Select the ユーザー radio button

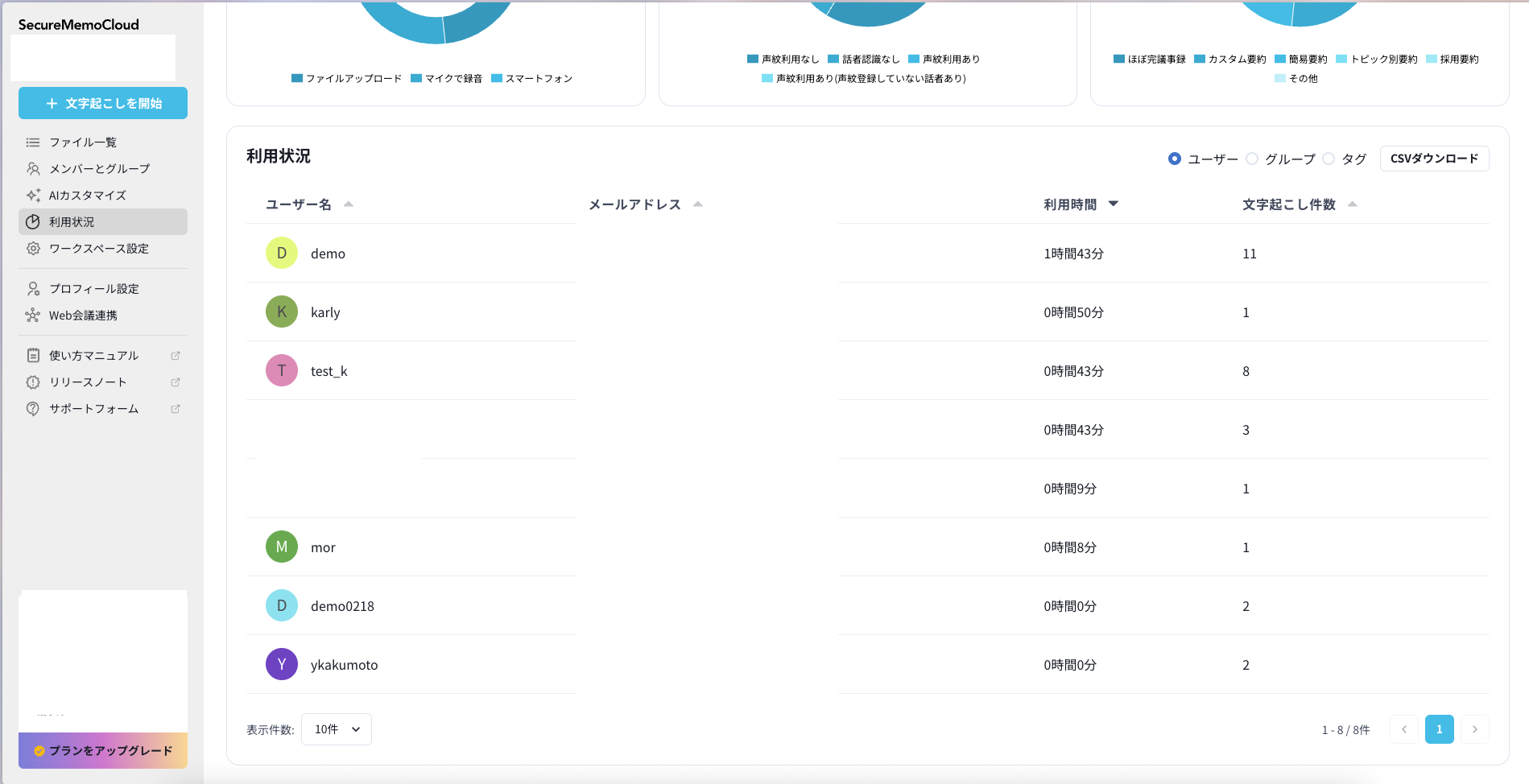(1175, 159)
